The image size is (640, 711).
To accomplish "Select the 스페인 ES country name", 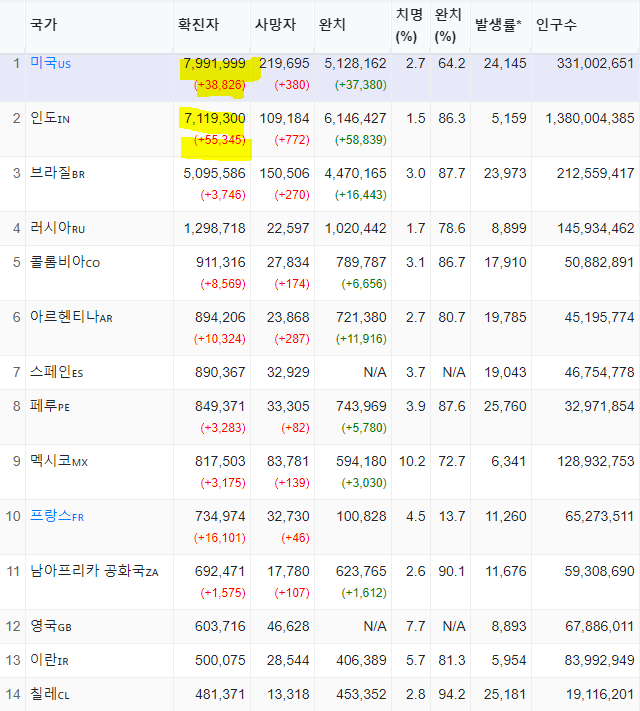I will pyautogui.click(x=57, y=372).
